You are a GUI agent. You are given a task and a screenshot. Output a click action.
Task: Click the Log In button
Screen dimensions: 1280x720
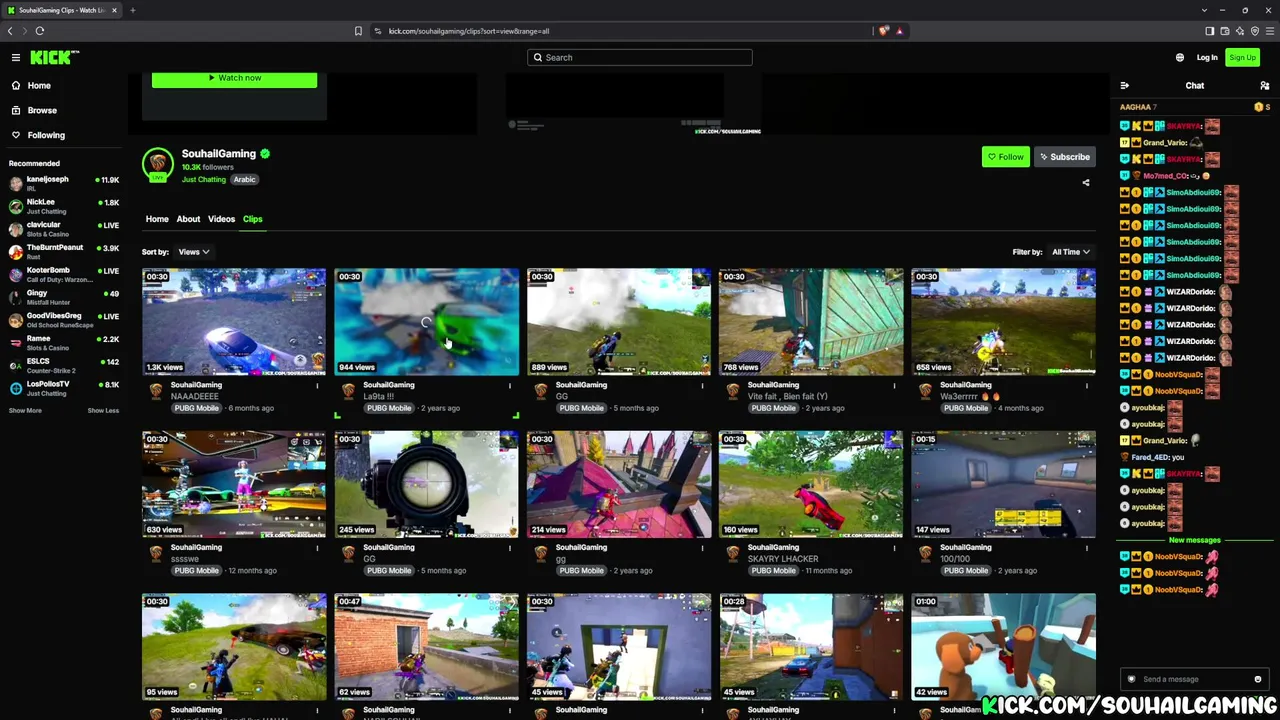(1207, 57)
